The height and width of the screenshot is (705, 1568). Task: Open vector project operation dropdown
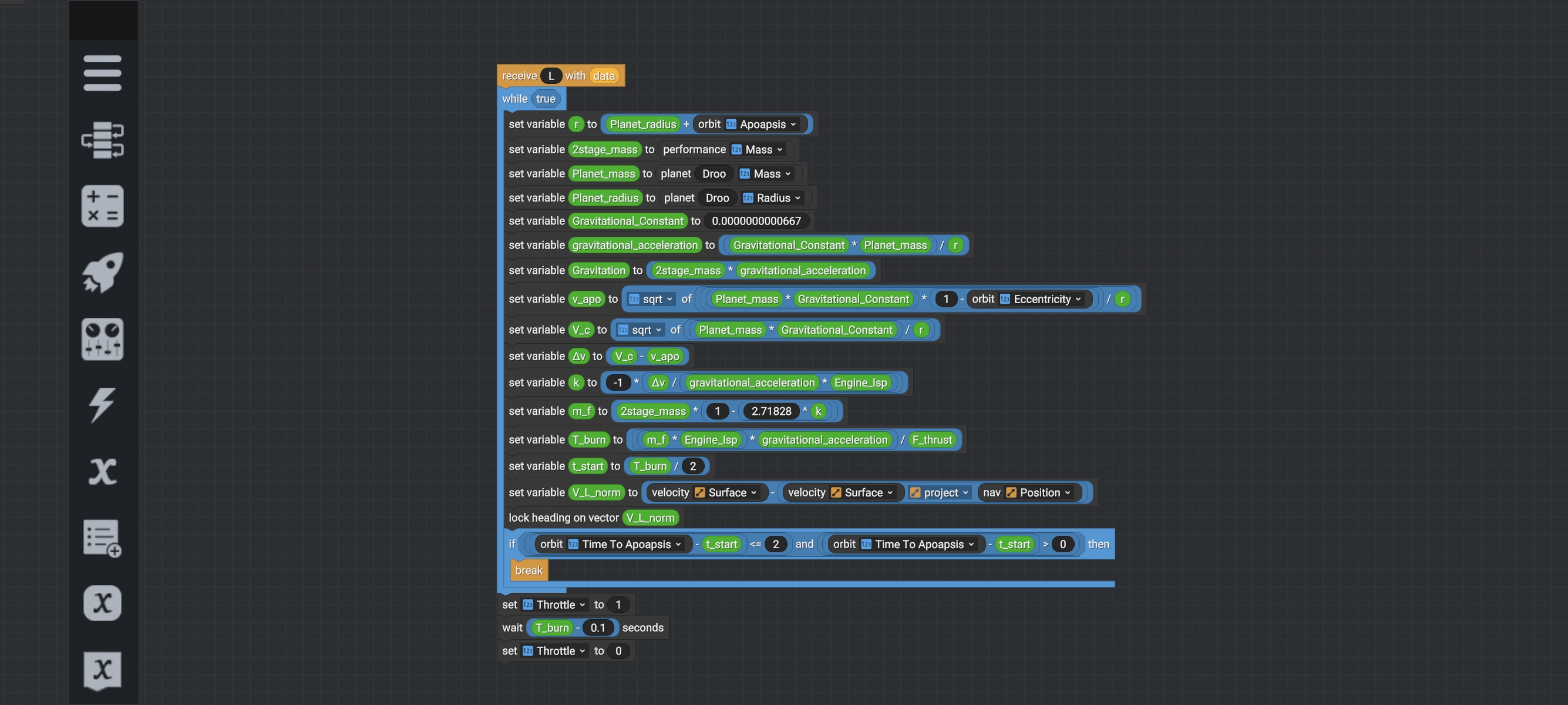point(938,492)
